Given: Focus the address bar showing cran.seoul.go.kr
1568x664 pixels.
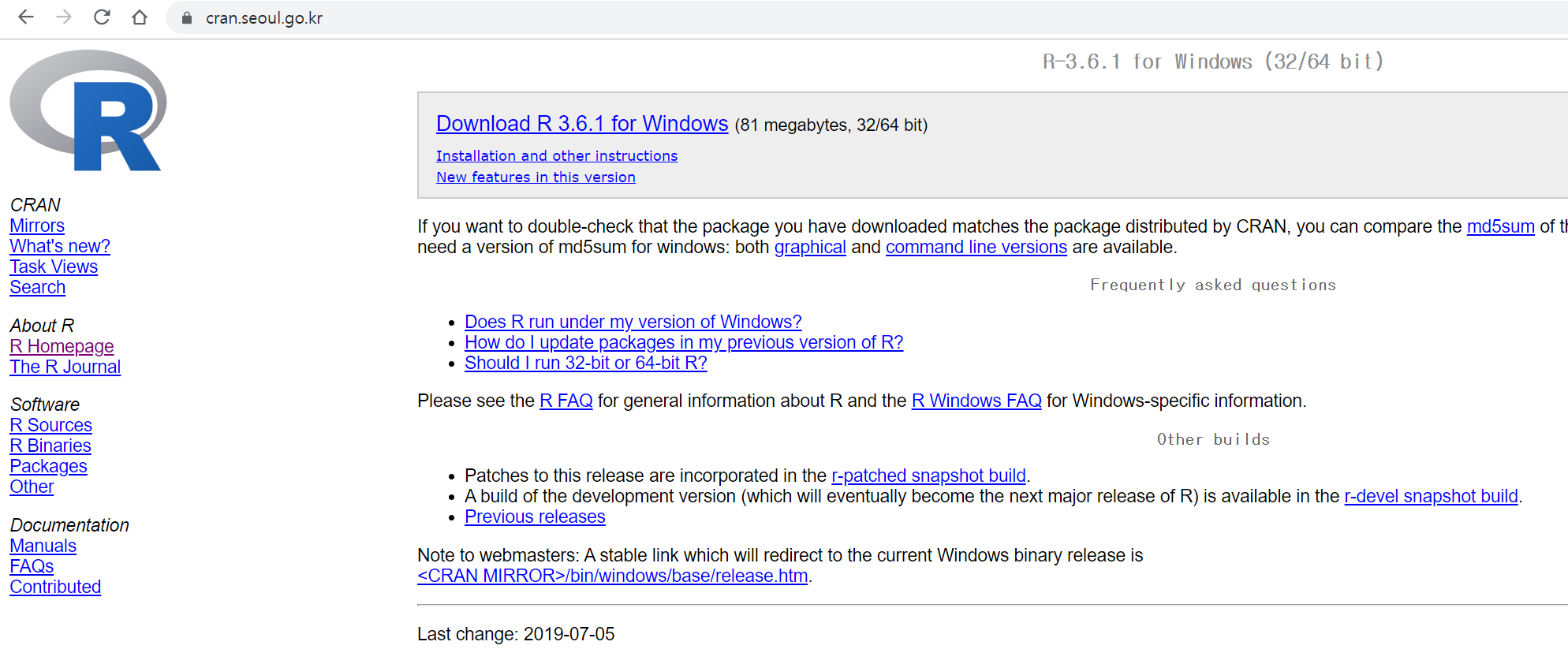Looking at the screenshot, I should tap(868, 18).
